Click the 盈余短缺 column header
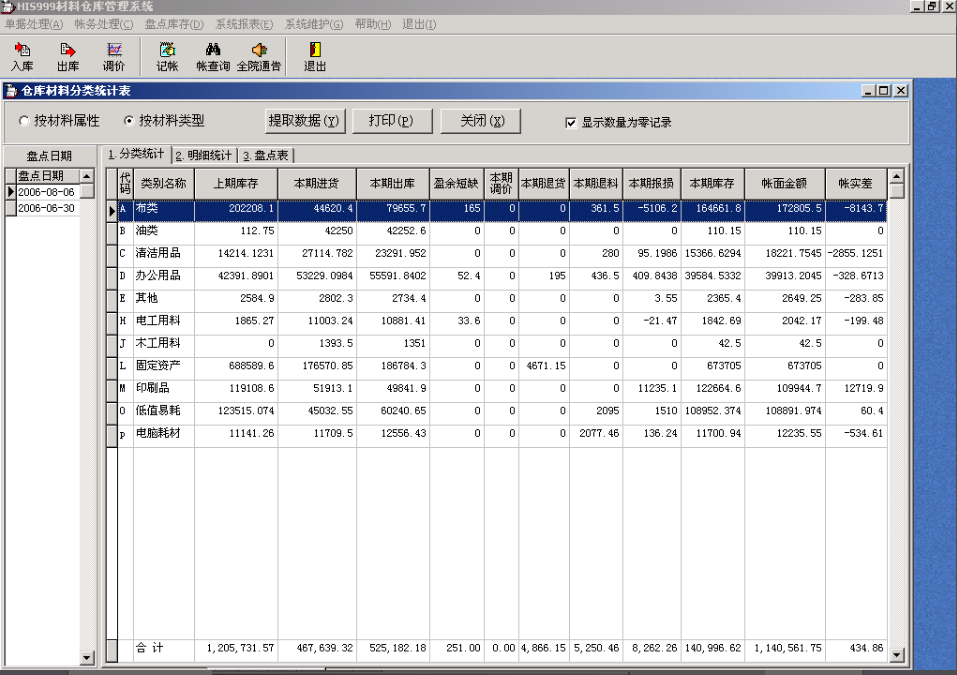The width and height of the screenshot is (957, 675). pos(457,184)
